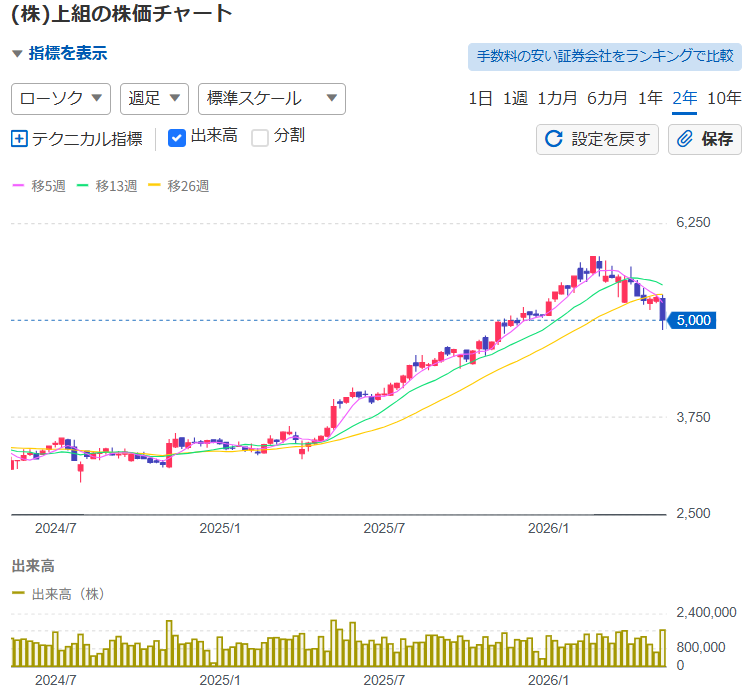This screenshot has height=691, width=747.
Task: Collapse the 指標を表示 triangle icon
Action: (17, 54)
